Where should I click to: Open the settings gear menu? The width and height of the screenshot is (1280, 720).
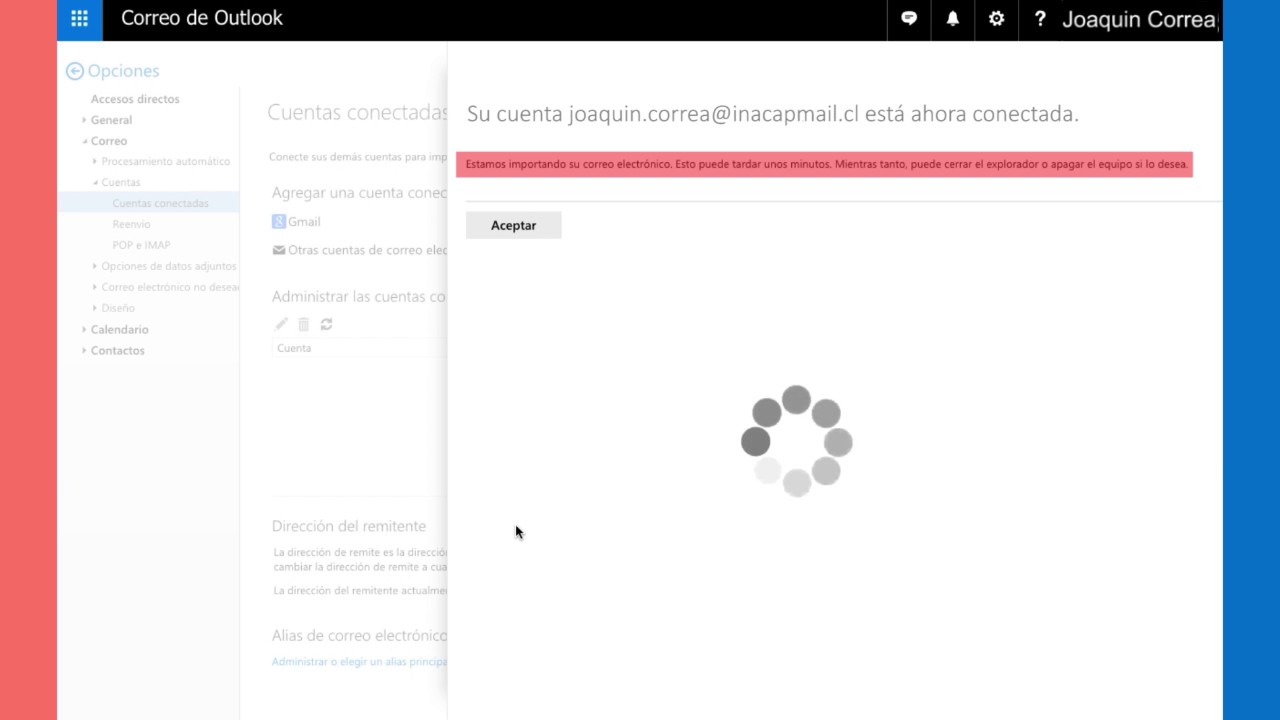(996, 18)
